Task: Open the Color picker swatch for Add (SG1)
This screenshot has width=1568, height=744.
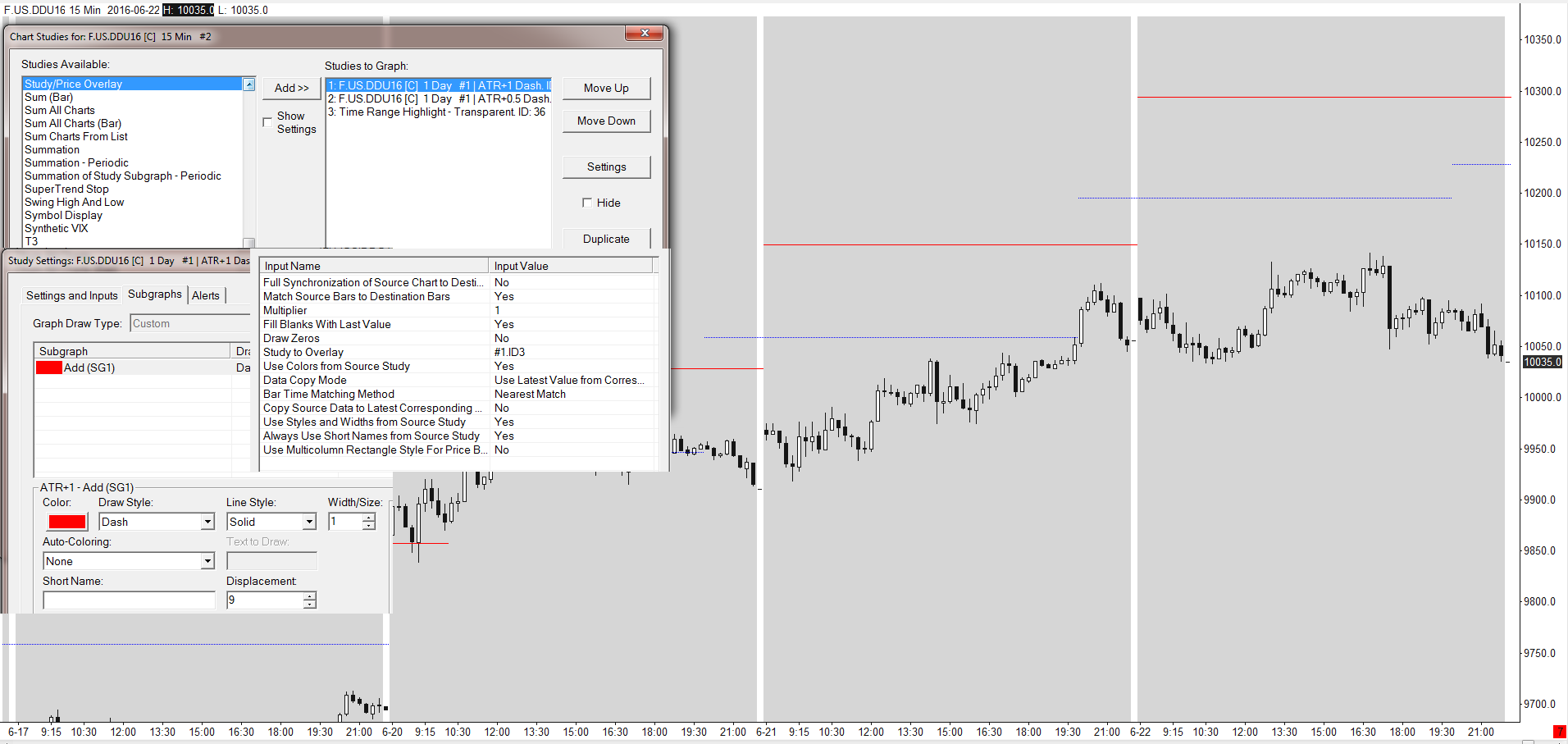Action: [67, 522]
